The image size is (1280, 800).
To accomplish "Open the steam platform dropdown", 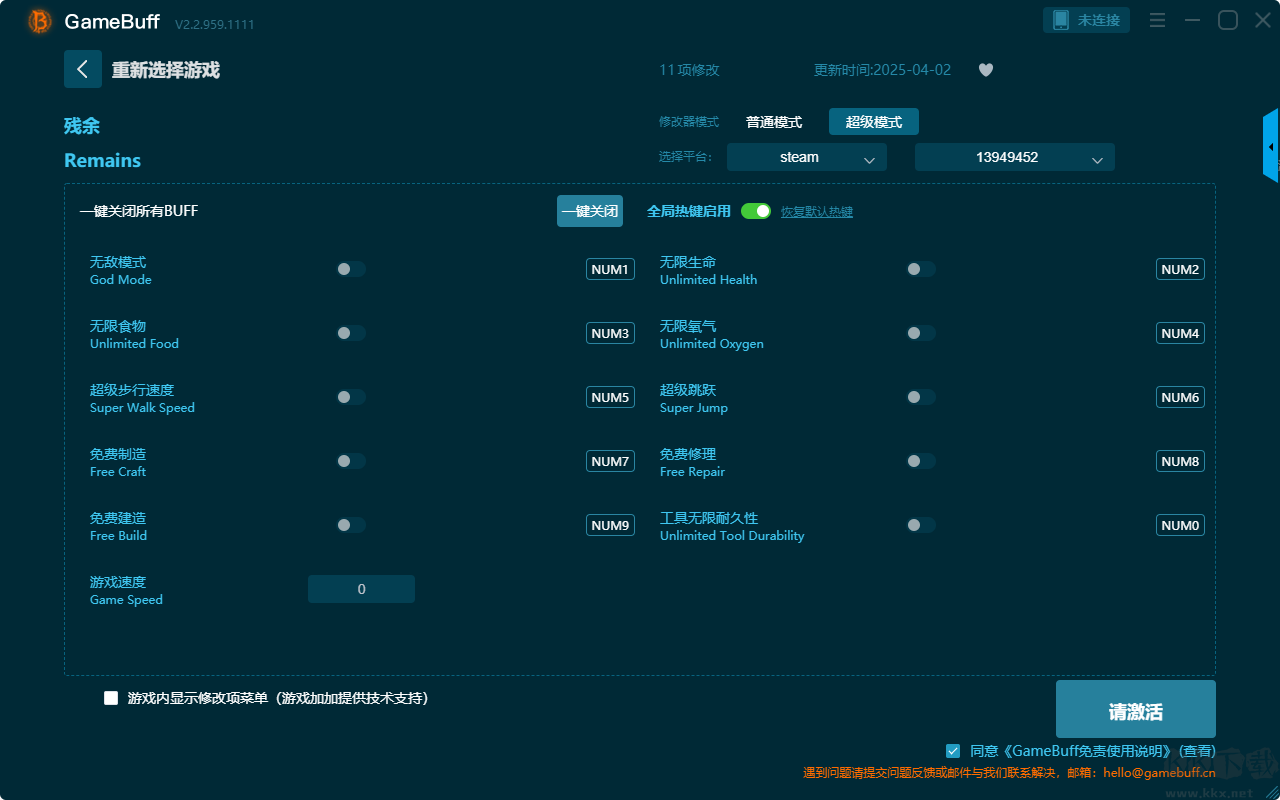I will (806, 157).
